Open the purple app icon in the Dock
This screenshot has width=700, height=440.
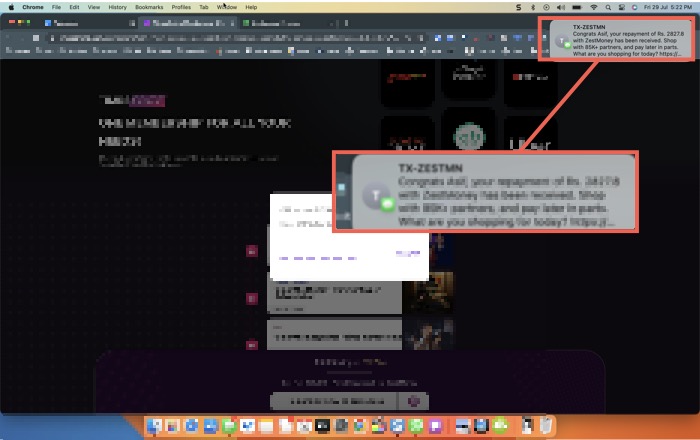(435, 426)
